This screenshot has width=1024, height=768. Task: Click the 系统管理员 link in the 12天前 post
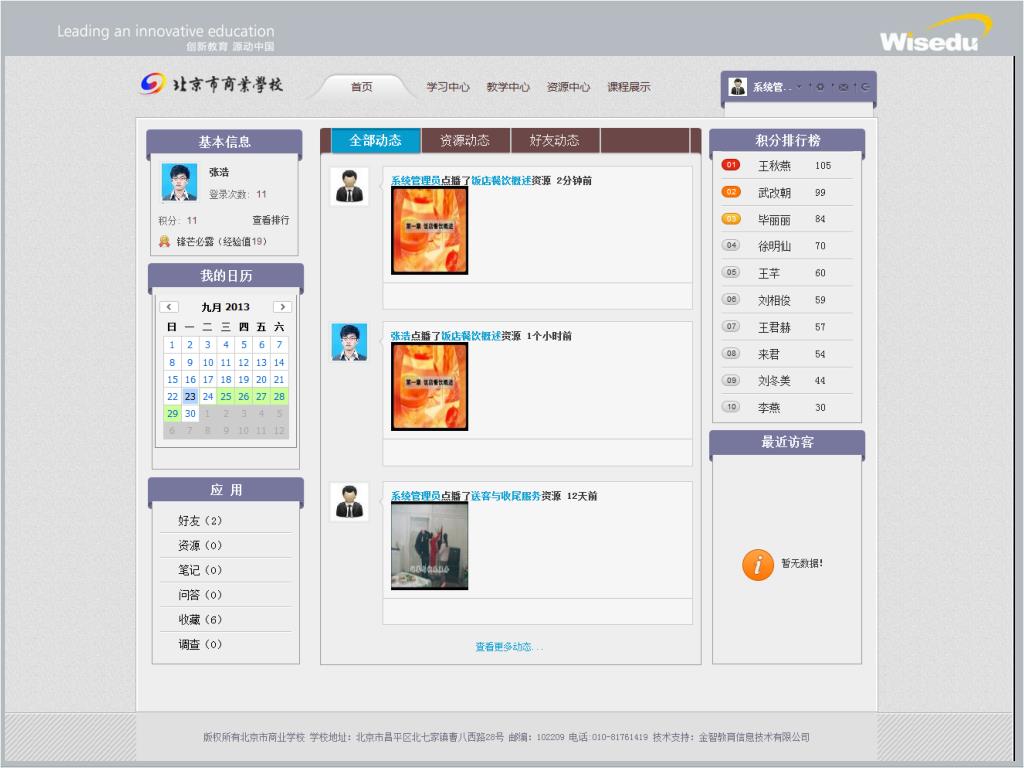[x=415, y=496]
